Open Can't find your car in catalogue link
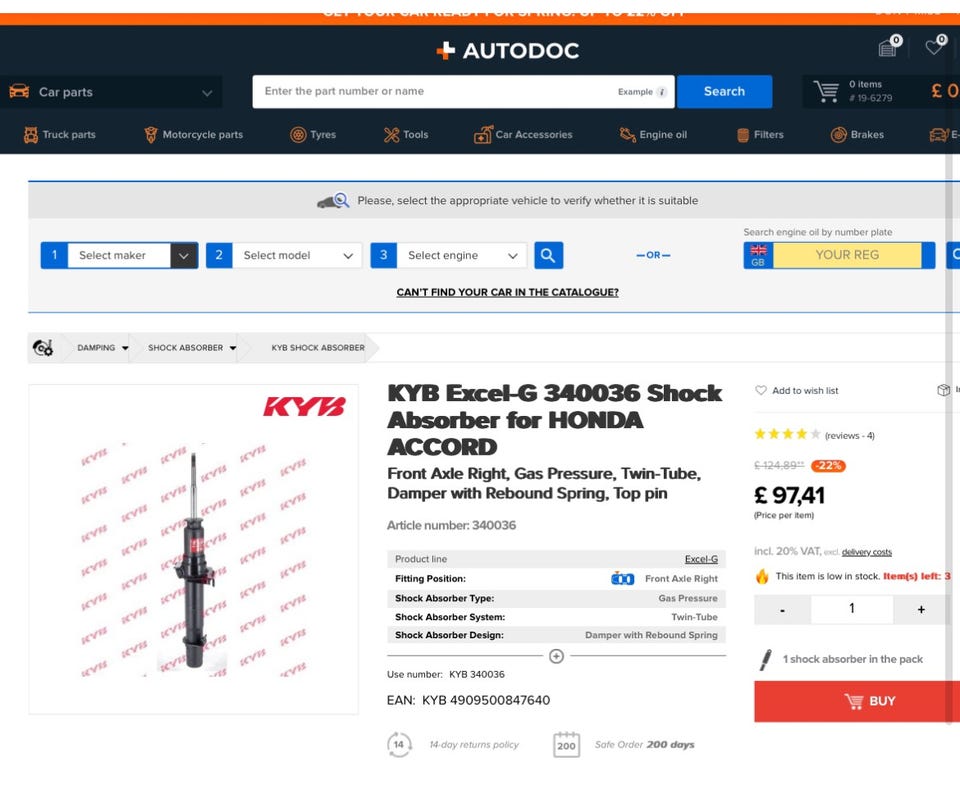This screenshot has width=960, height=790. tap(508, 292)
